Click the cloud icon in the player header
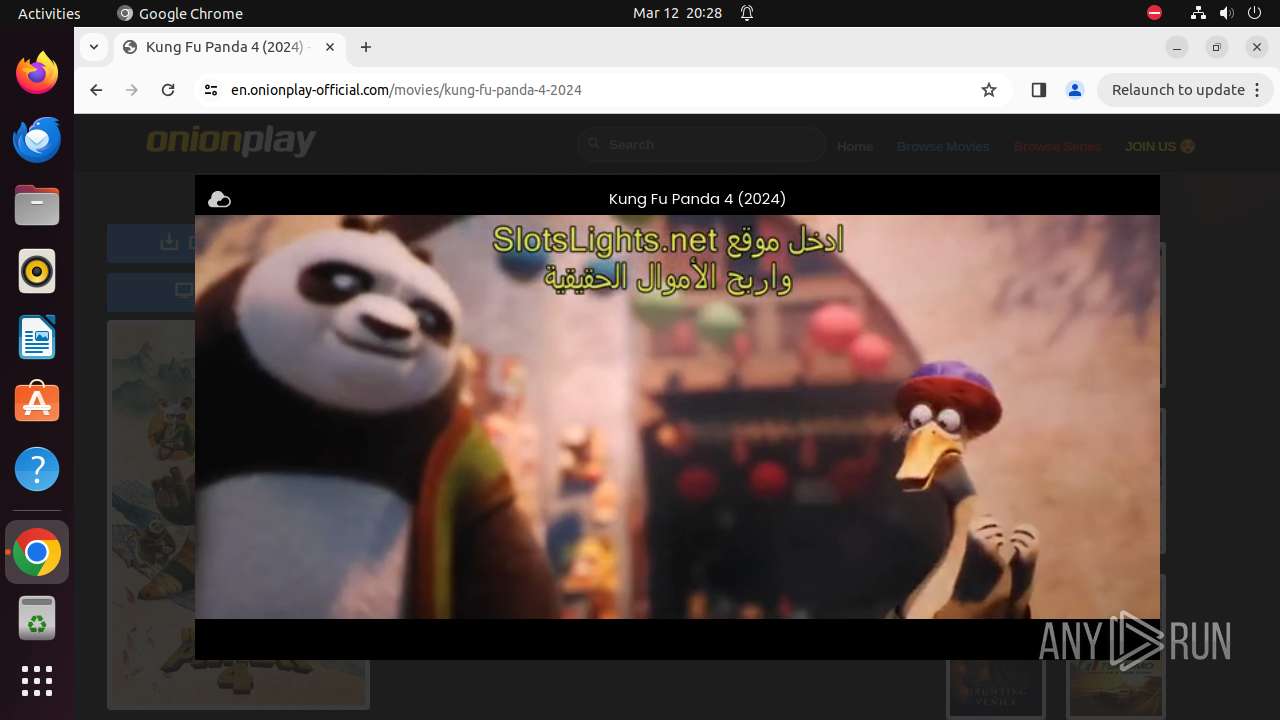 (x=219, y=199)
